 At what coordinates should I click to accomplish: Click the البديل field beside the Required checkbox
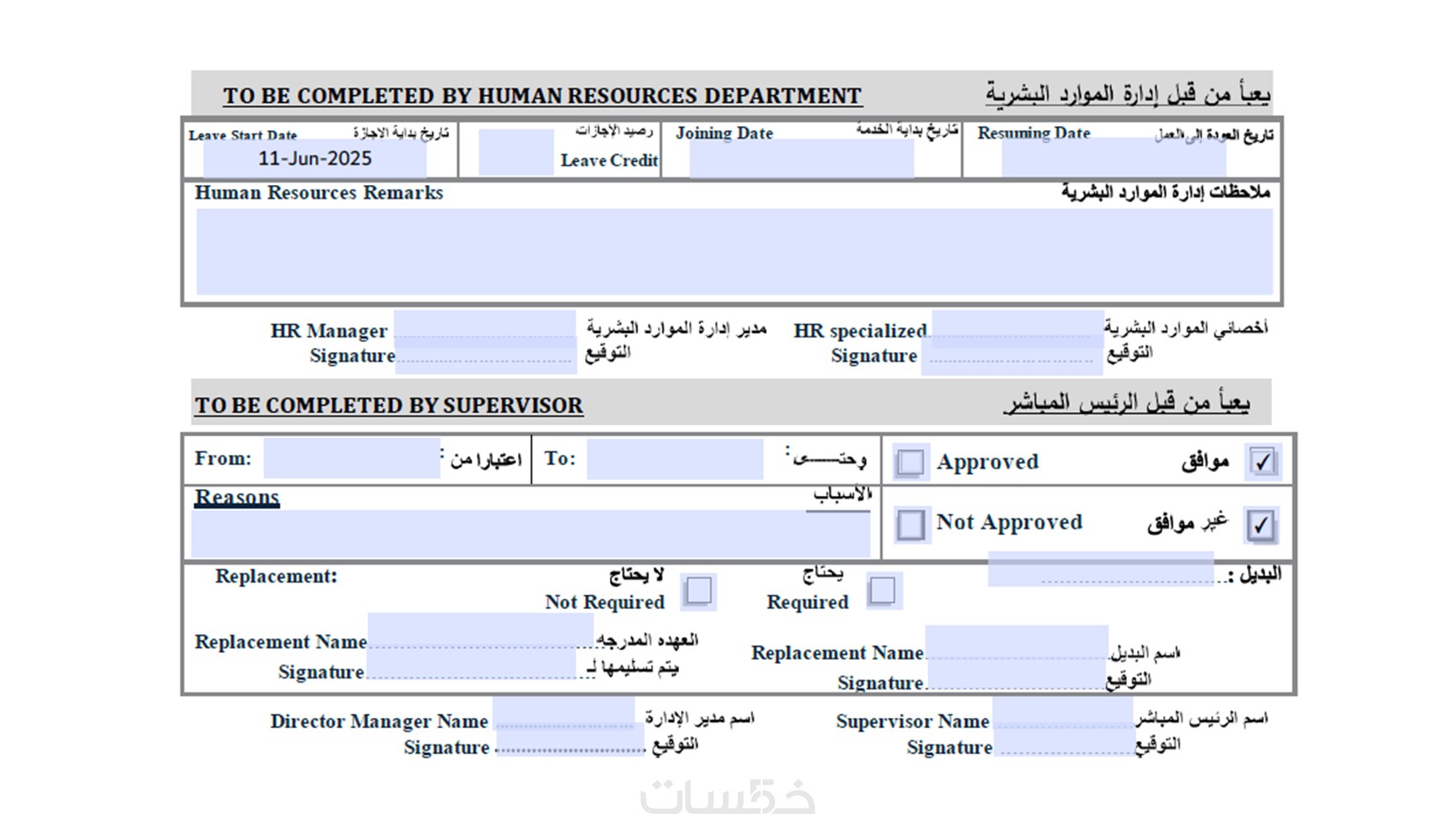(1101, 570)
